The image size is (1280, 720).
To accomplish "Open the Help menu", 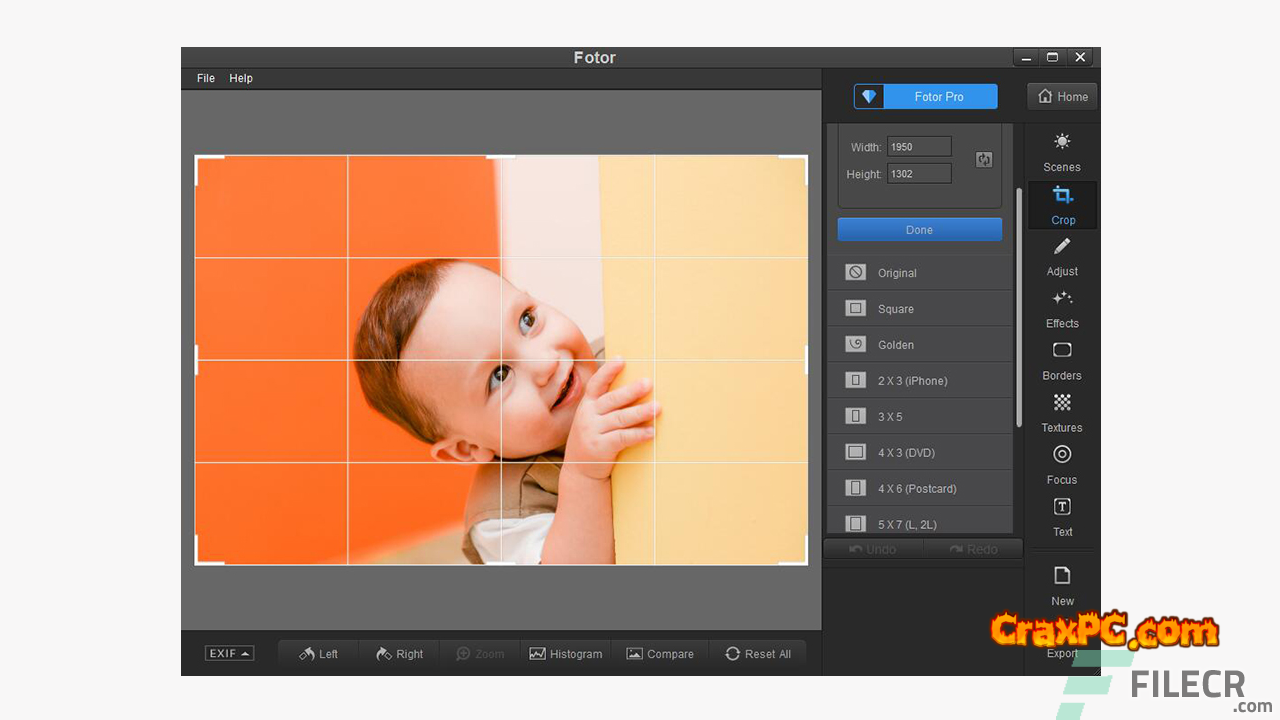I will [241, 78].
